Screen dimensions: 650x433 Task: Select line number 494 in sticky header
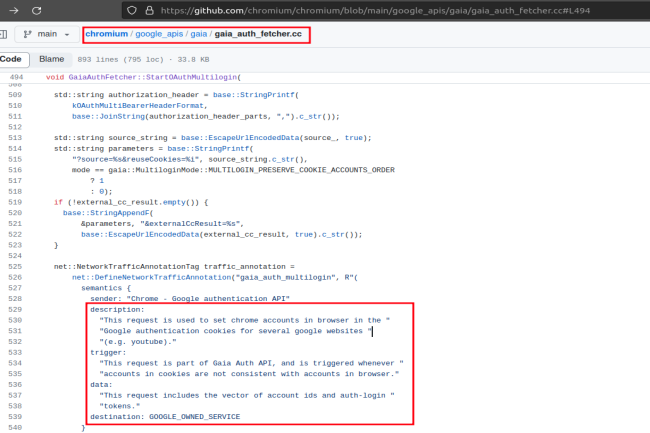click(x=16, y=77)
